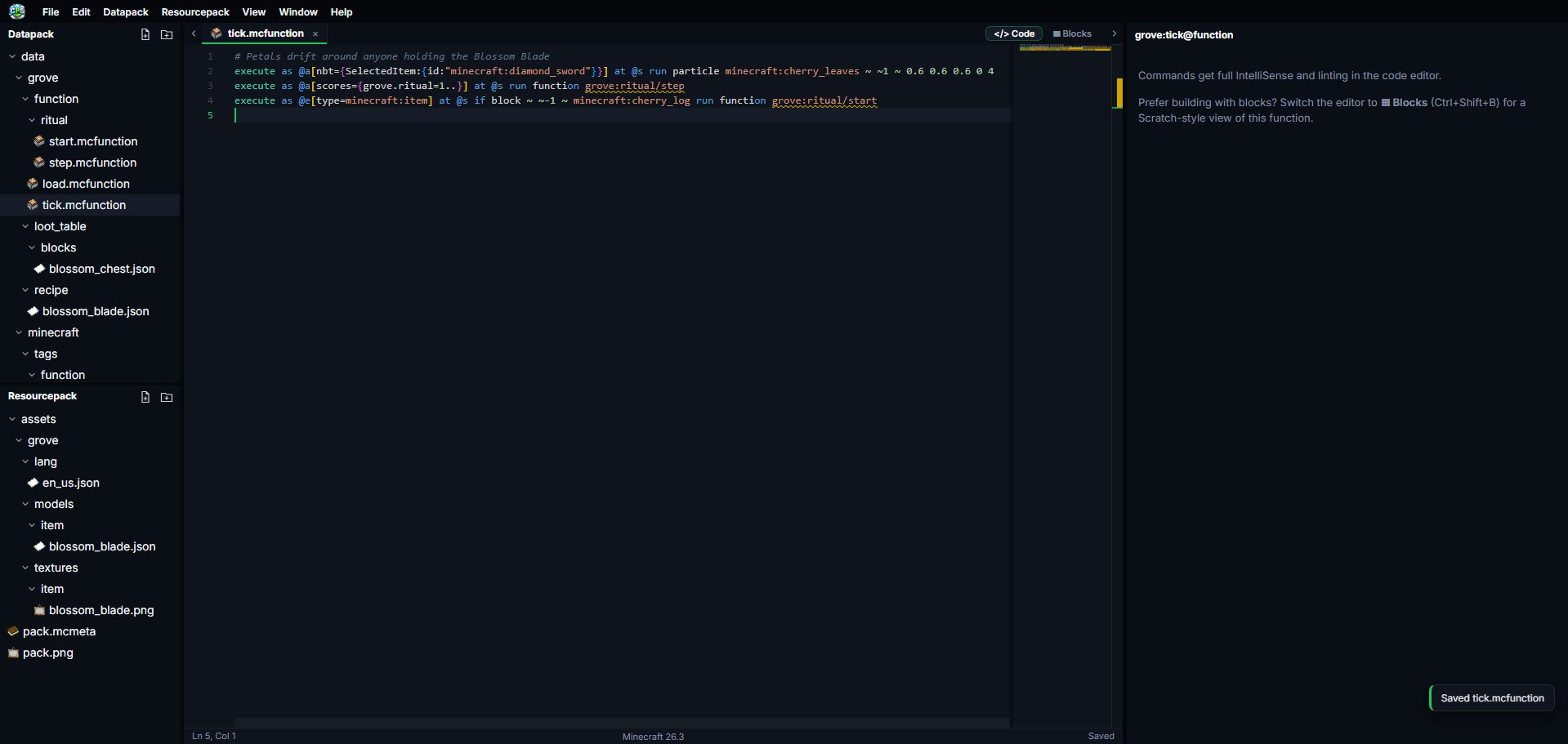
Task: Click load.mcfunction file icon
Action: click(32, 184)
